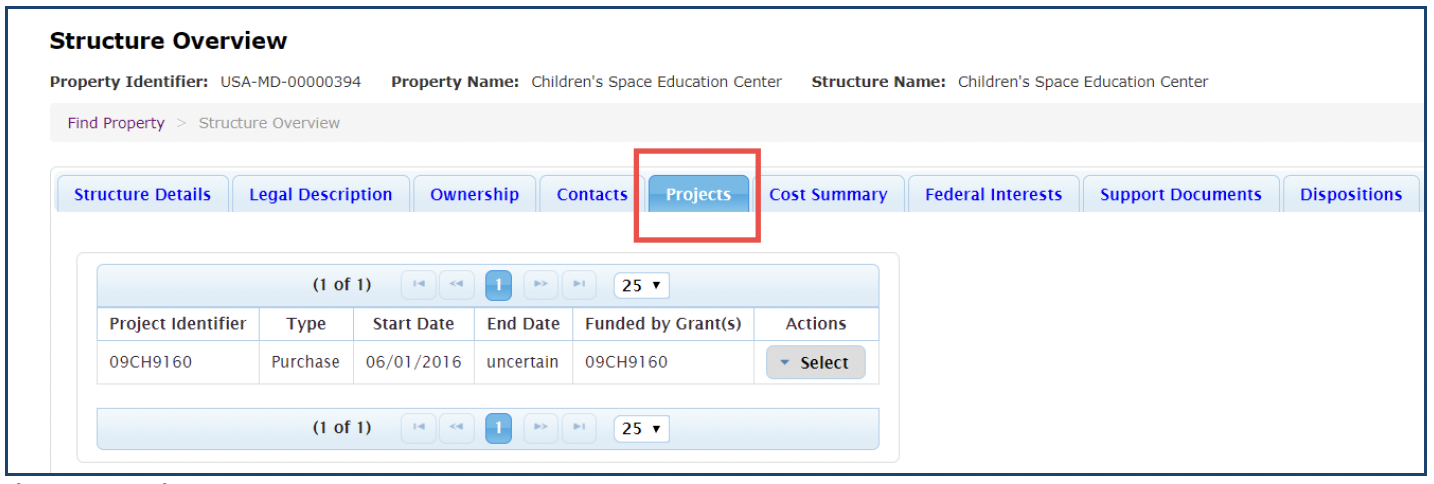Open the Support Documents tab
The width and height of the screenshot is (1434, 484).
1180,195
